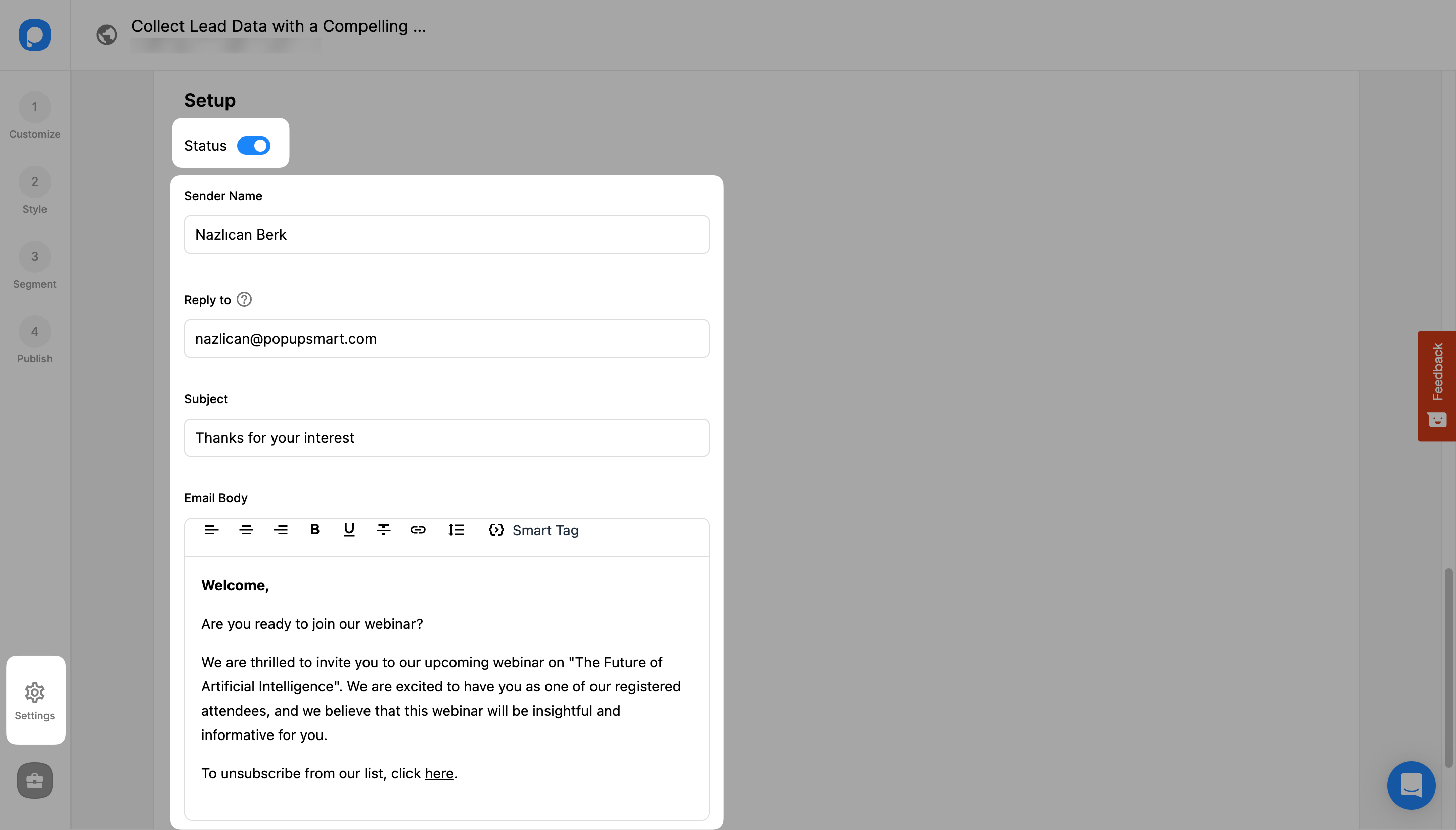Toggle the Status switch on

click(x=255, y=145)
